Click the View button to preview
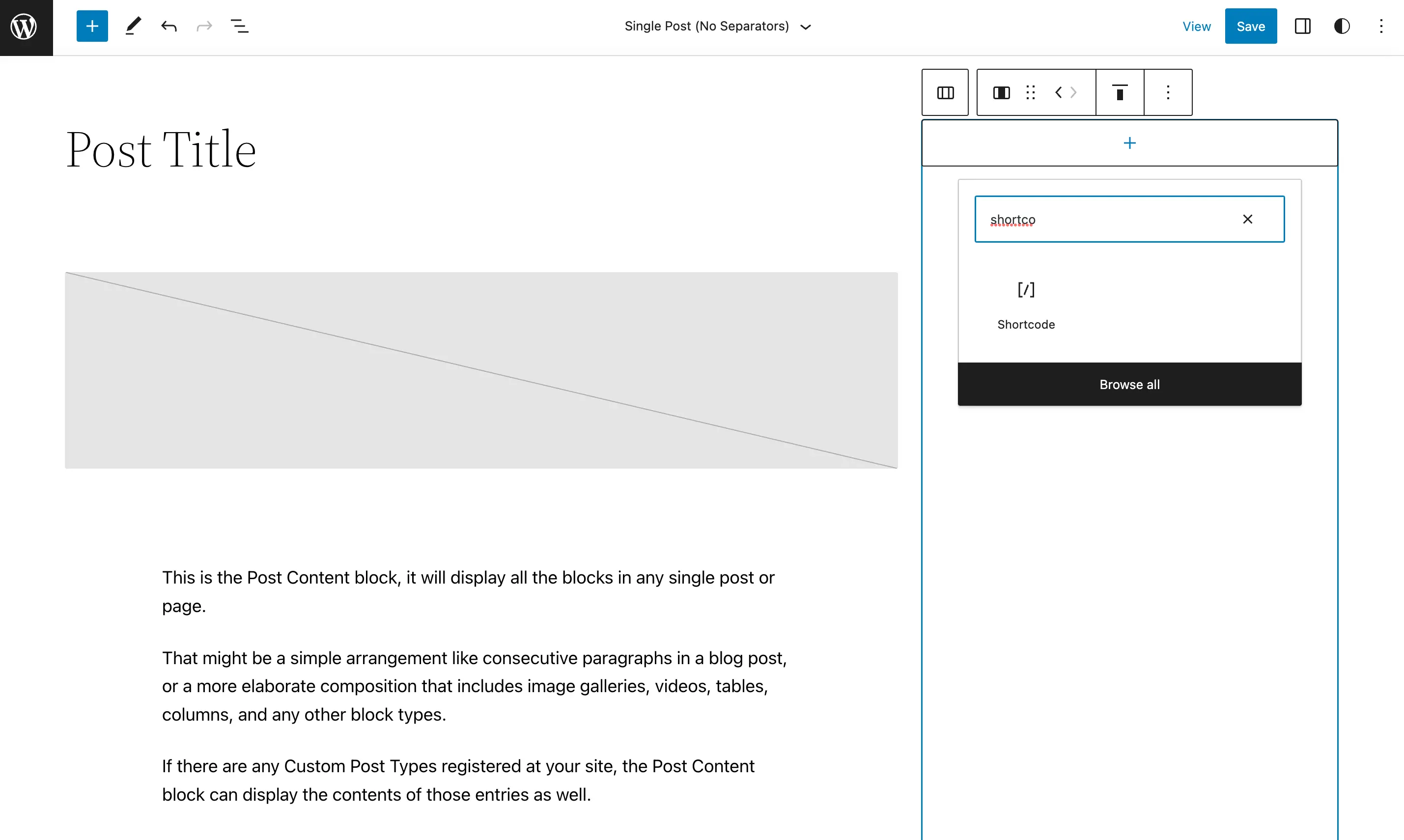The image size is (1404, 840). tap(1197, 26)
